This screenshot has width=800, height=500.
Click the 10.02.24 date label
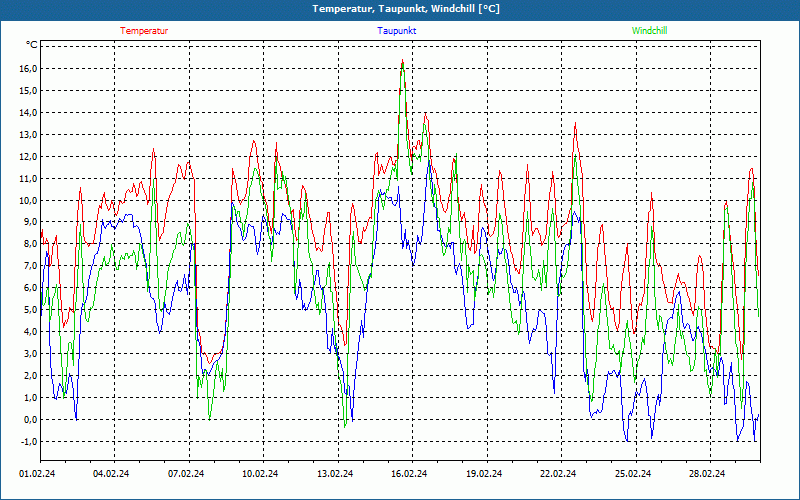[x=260, y=474]
